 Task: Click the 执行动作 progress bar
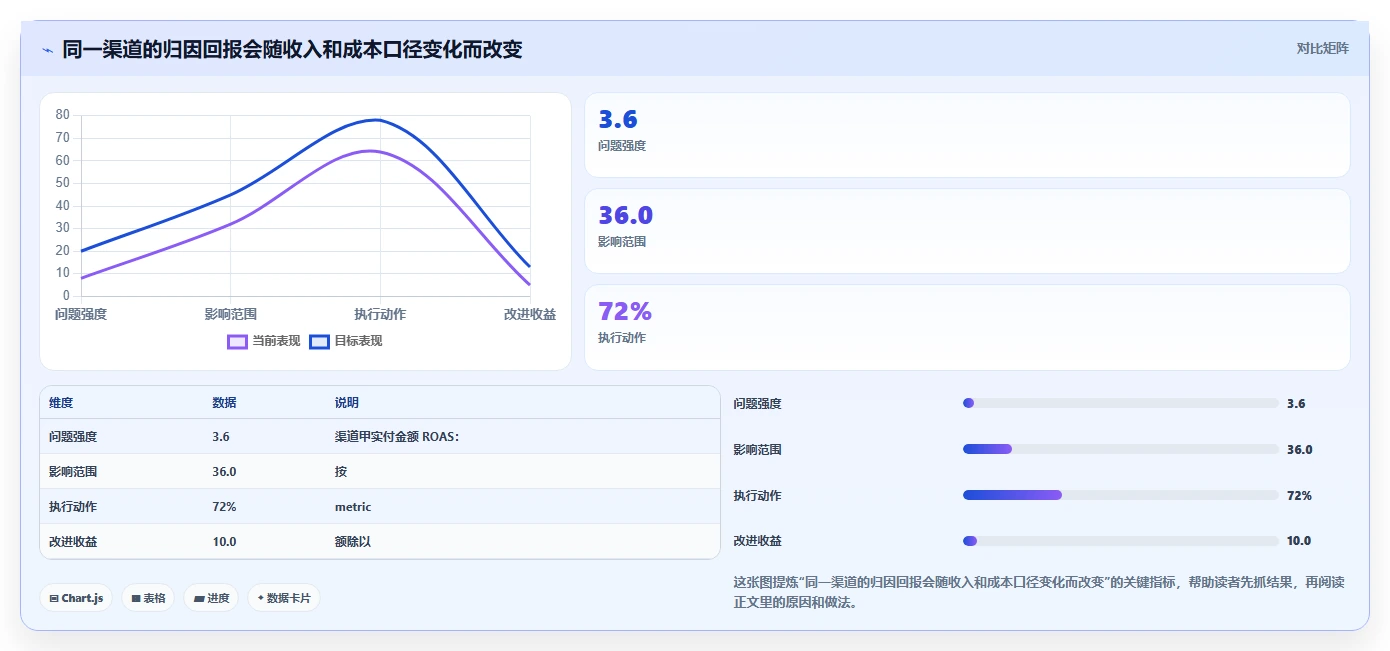(x=1120, y=495)
